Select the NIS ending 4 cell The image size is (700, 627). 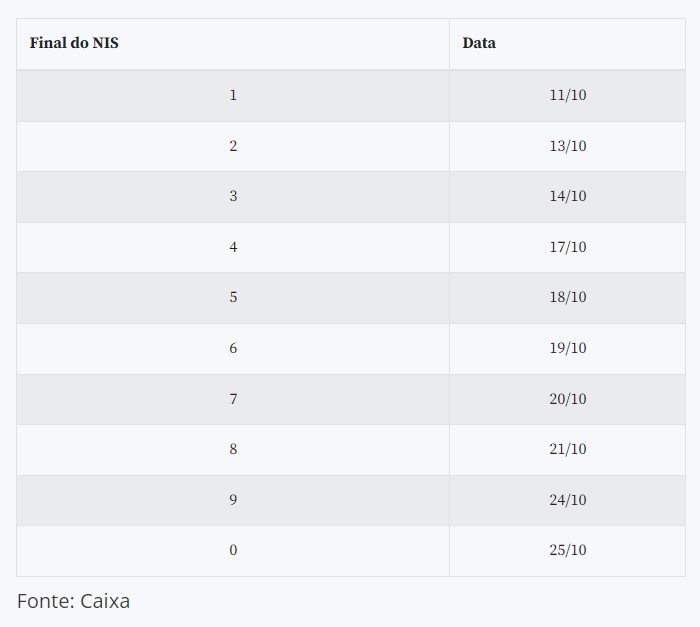[233, 247]
